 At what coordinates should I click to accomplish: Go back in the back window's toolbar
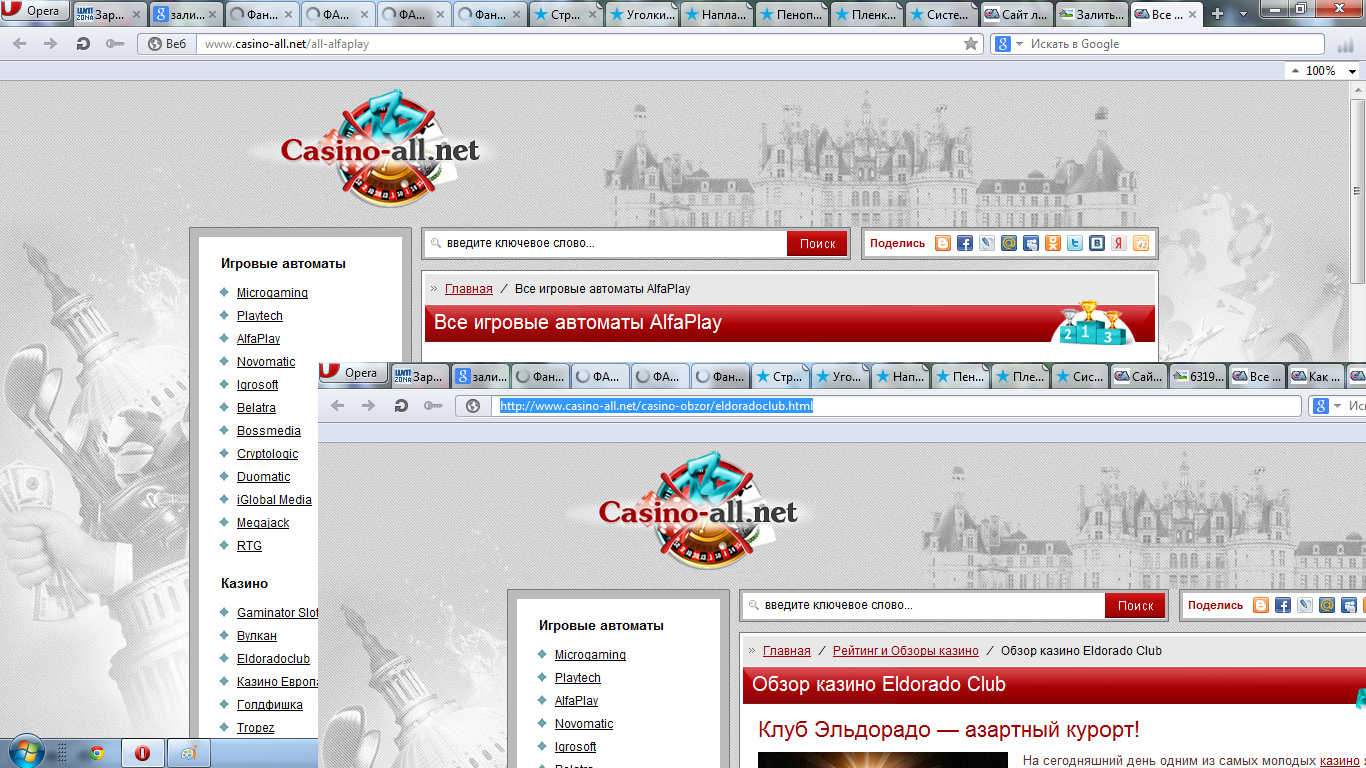(21, 44)
